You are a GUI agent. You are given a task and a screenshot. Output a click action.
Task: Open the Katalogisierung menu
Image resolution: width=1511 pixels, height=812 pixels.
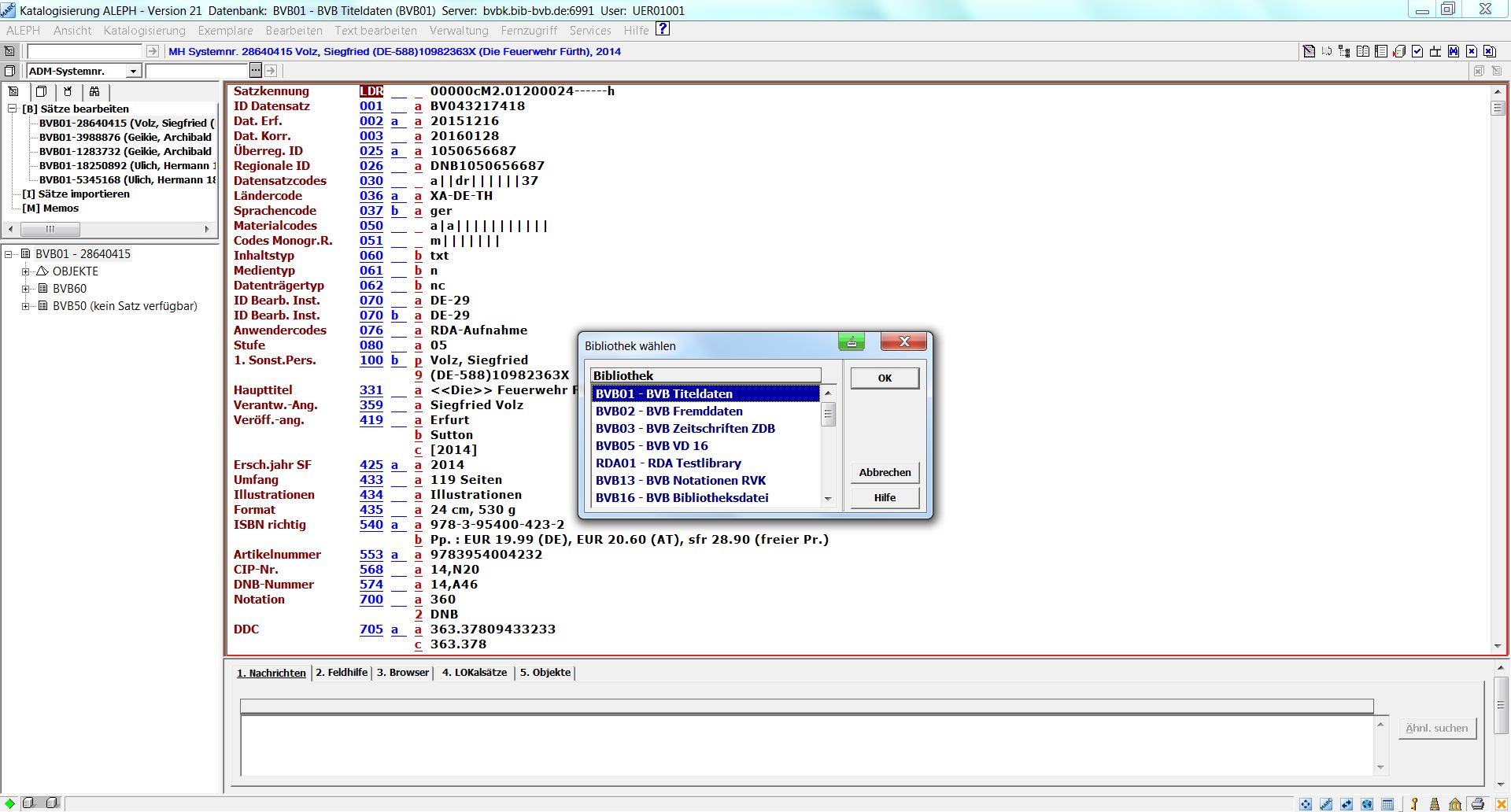point(144,31)
